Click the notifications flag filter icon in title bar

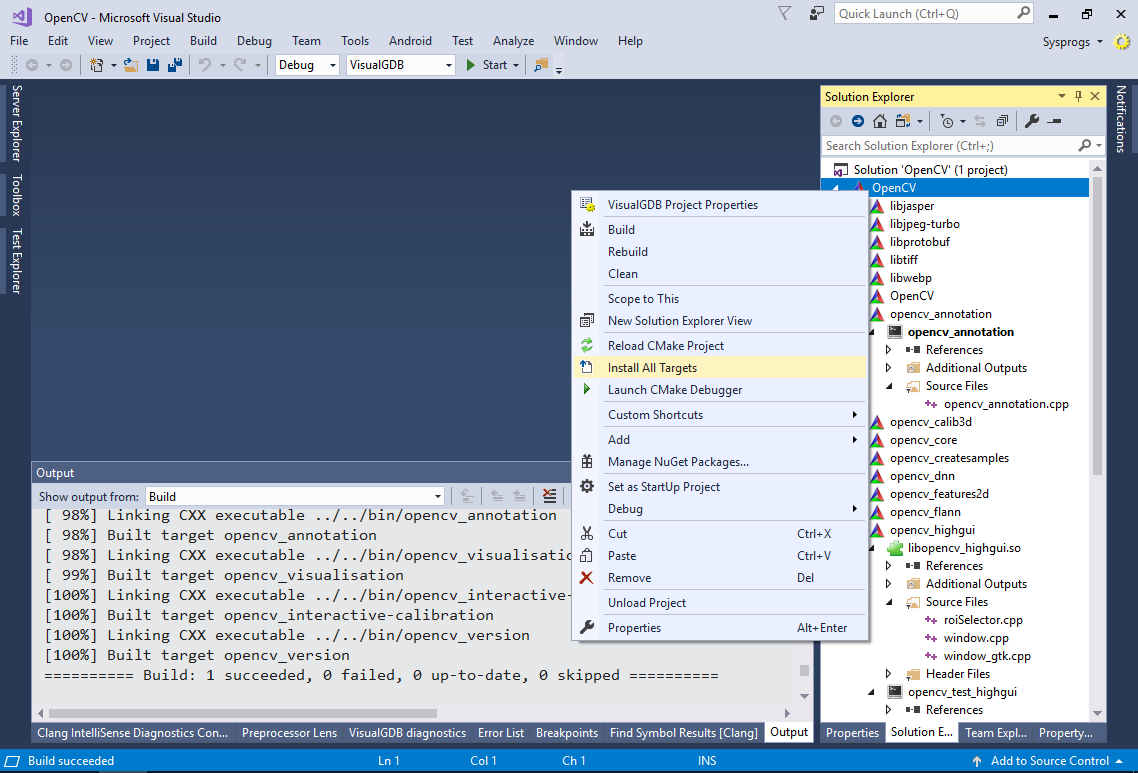[x=785, y=14]
